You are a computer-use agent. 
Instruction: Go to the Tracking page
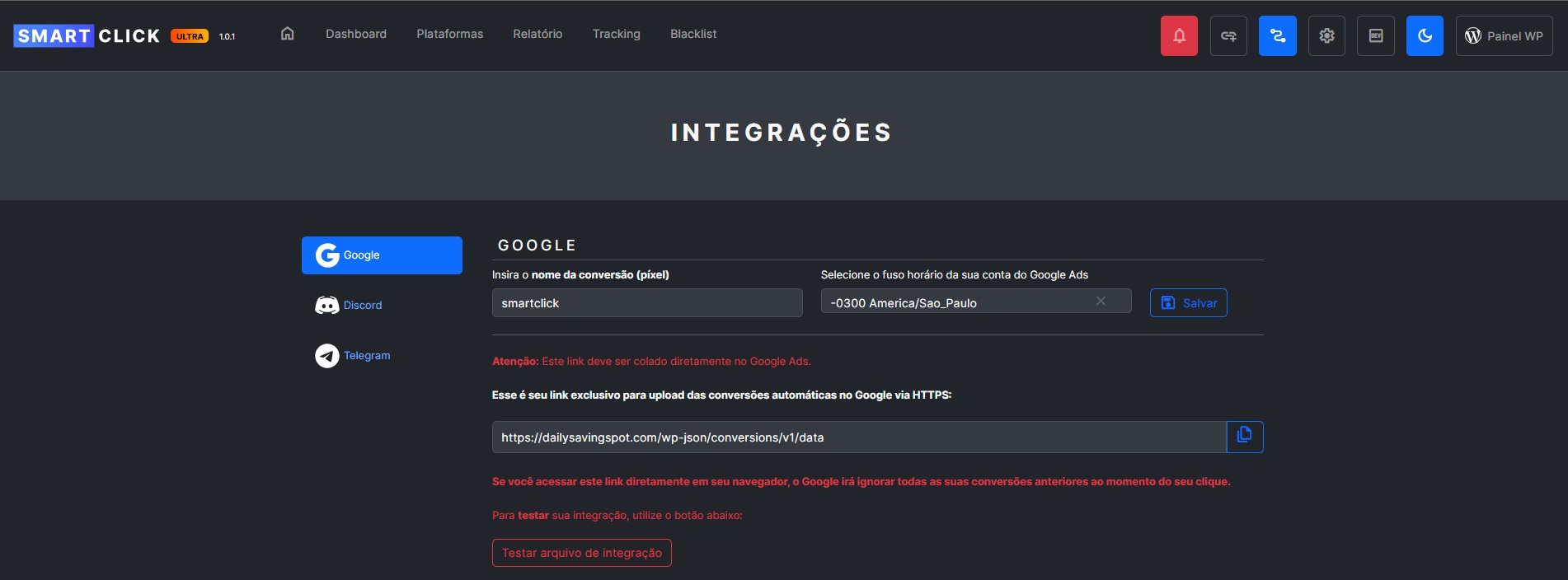click(x=616, y=34)
